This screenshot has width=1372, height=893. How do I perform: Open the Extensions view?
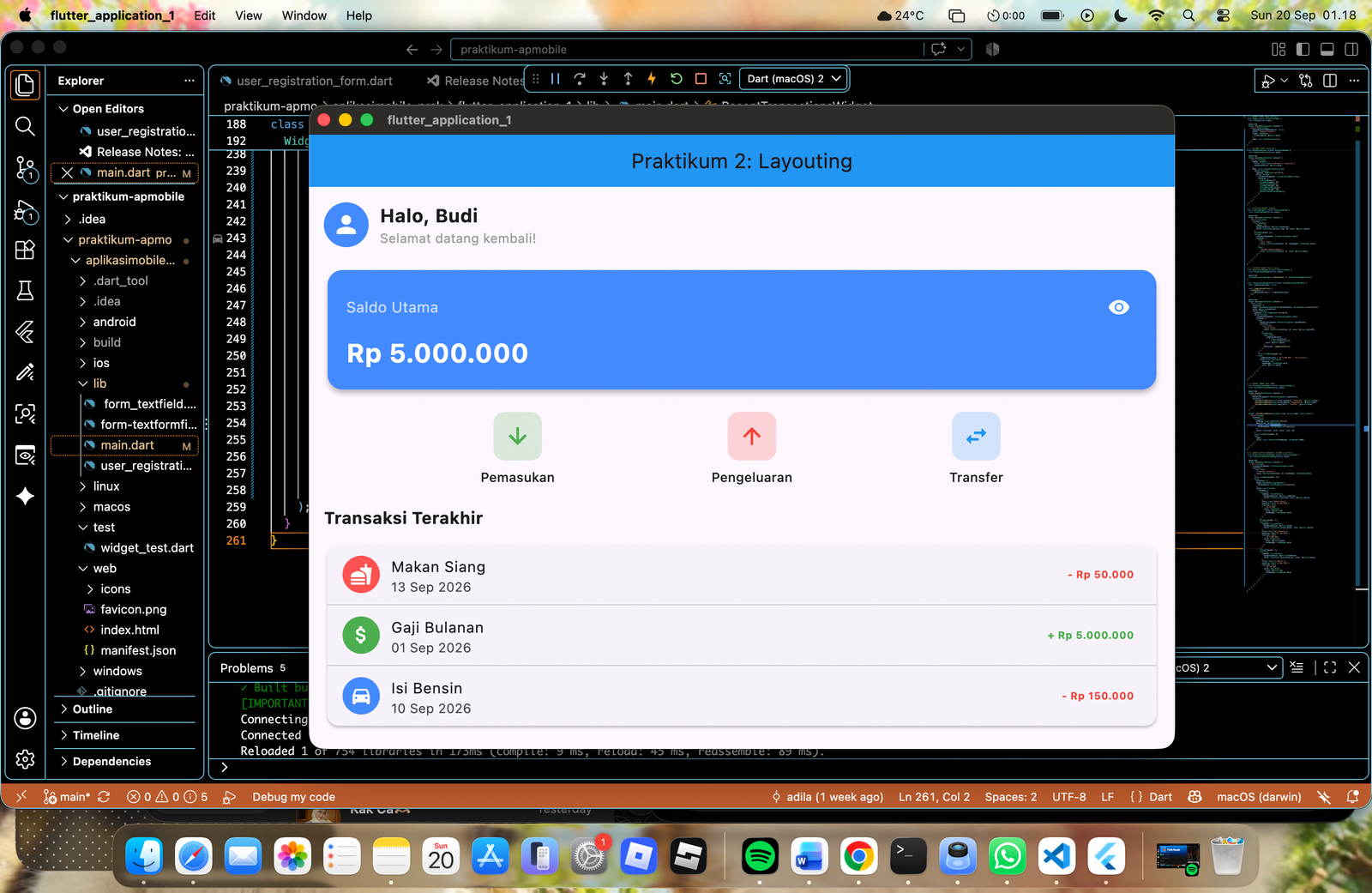pyautogui.click(x=25, y=250)
